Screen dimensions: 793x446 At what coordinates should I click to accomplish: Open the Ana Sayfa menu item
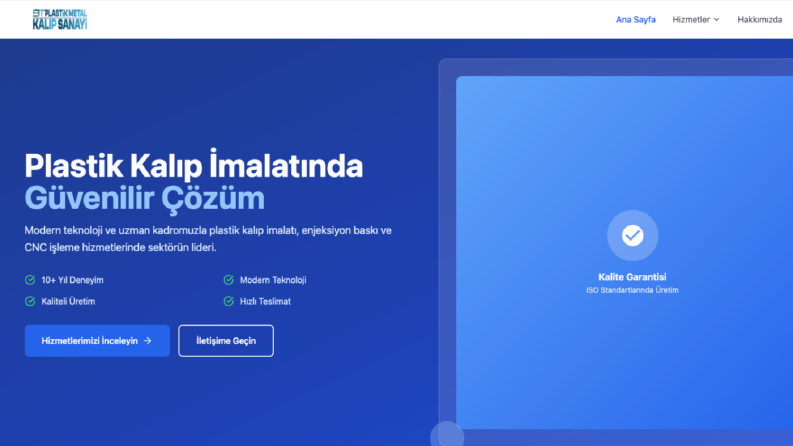pyautogui.click(x=635, y=20)
